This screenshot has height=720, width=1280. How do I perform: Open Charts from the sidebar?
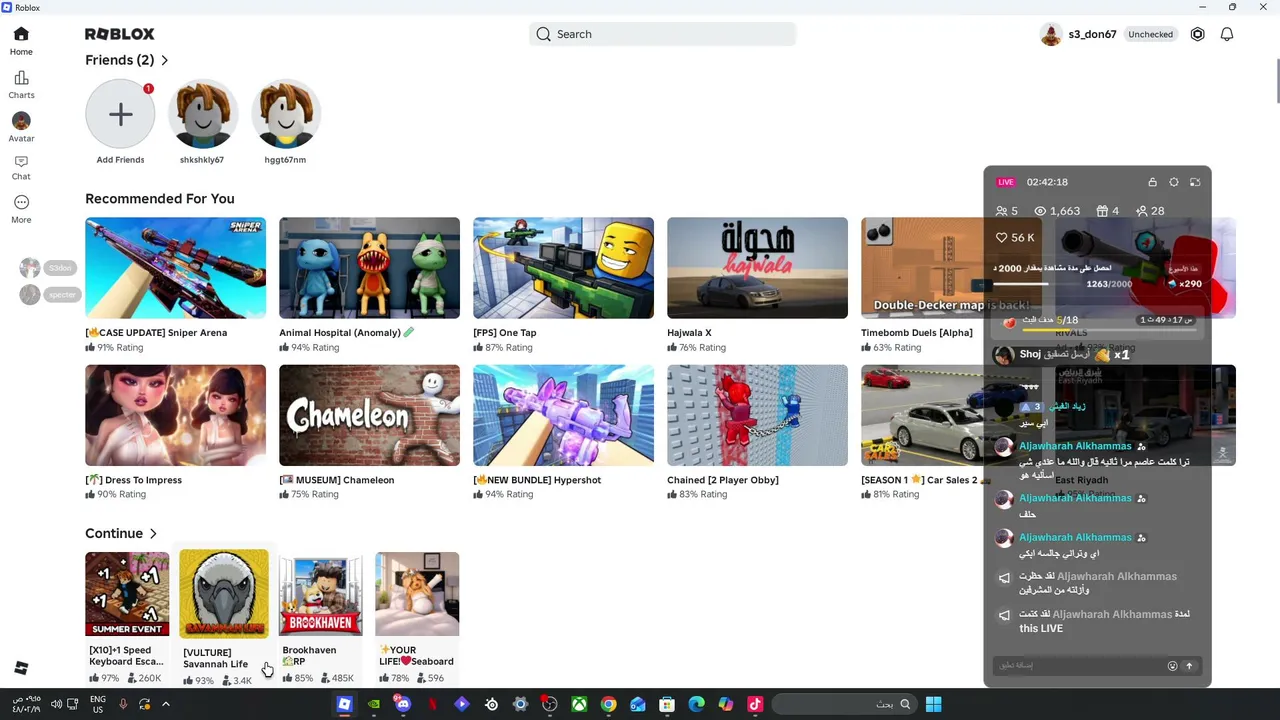point(21,85)
